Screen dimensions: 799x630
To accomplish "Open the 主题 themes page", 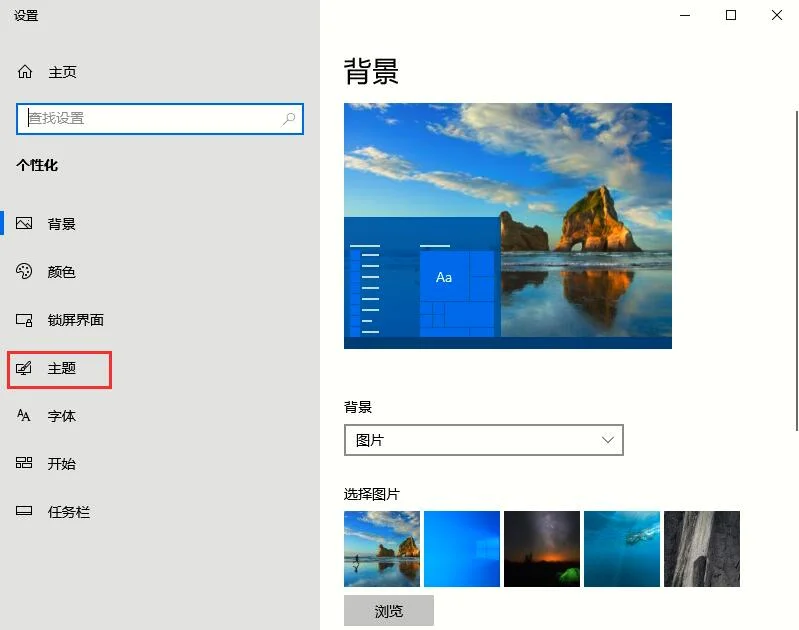I will point(62,368).
